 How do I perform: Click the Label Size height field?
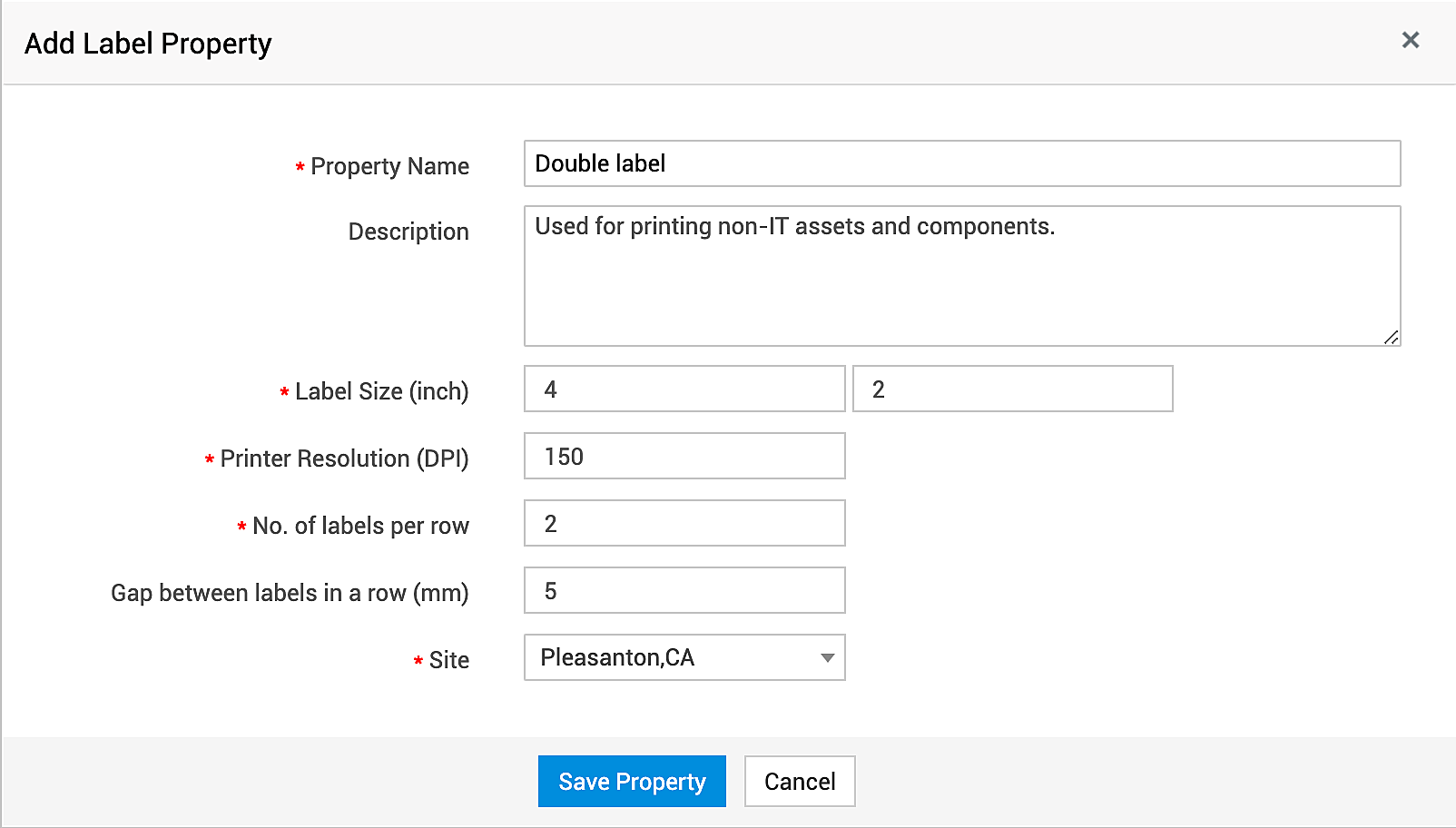click(1012, 389)
